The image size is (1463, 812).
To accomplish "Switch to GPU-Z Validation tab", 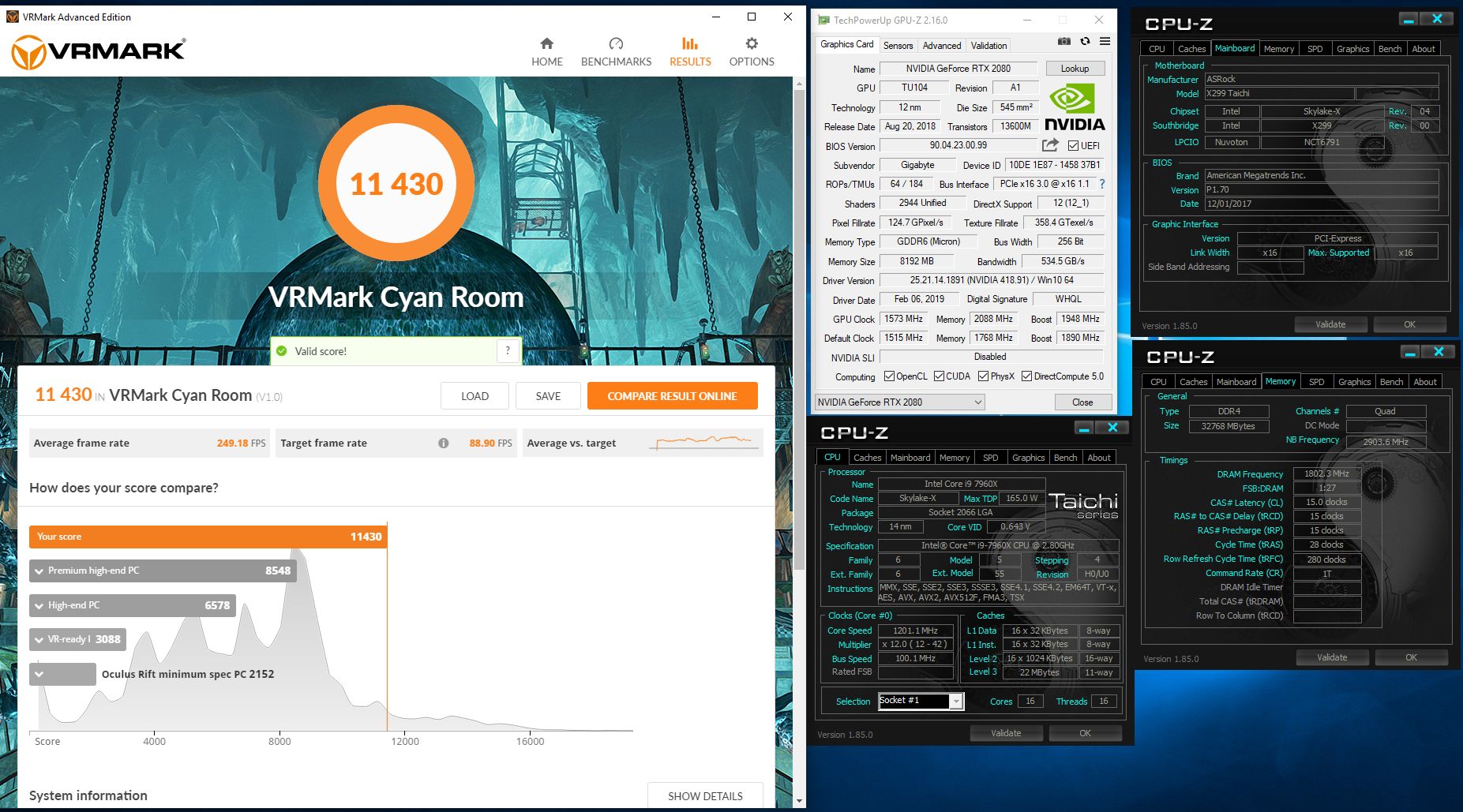I will [988, 46].
